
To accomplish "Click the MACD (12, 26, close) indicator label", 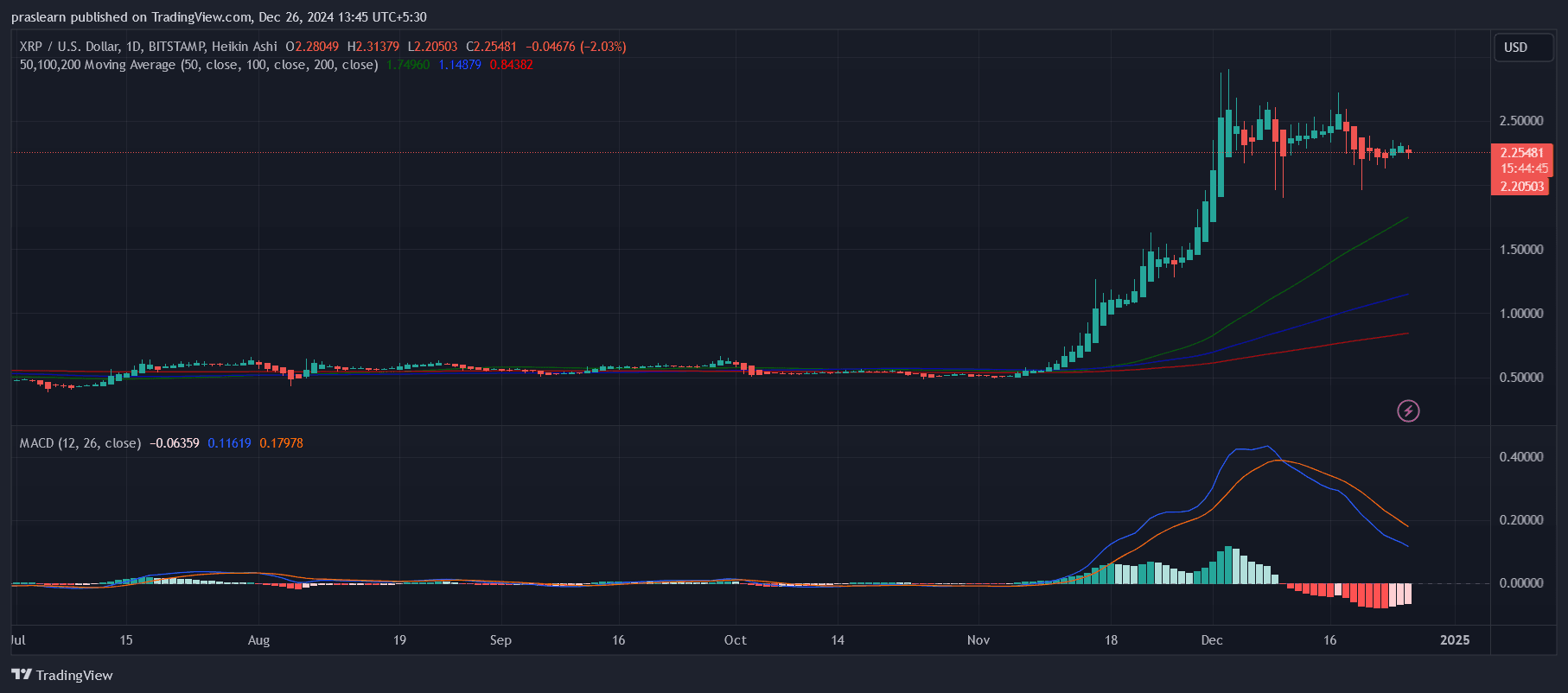I will coord(80,443).
